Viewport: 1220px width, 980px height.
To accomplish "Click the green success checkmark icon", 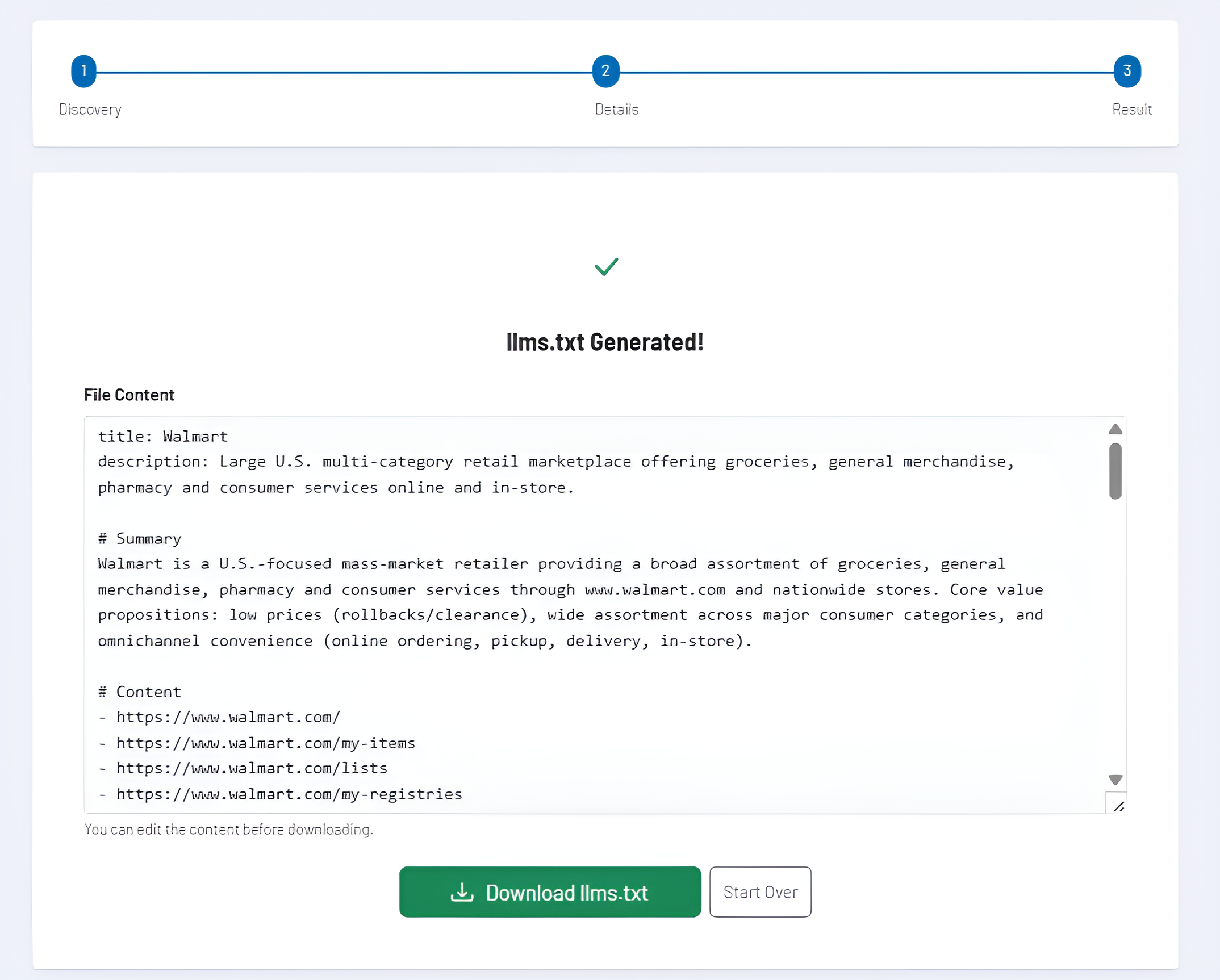I will 606,266.
